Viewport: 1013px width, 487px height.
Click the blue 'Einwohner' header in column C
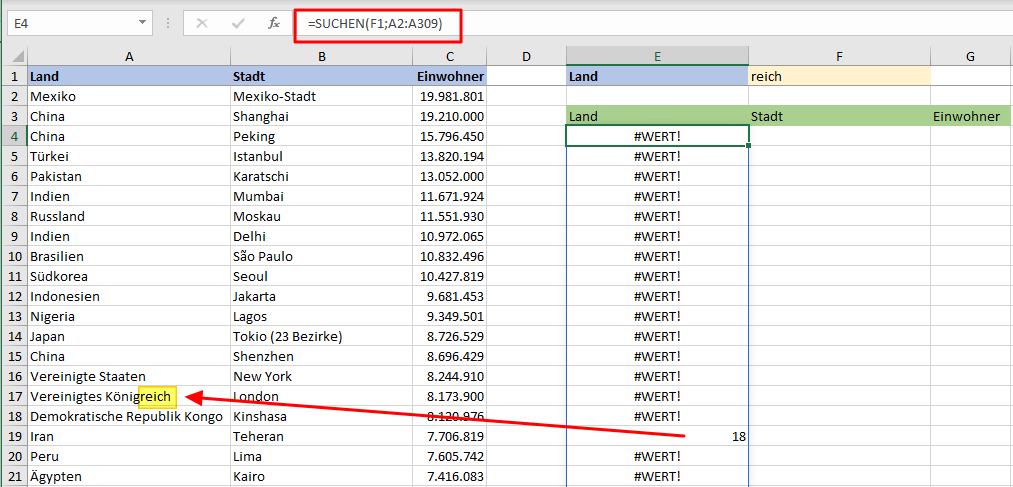point(450,76)
